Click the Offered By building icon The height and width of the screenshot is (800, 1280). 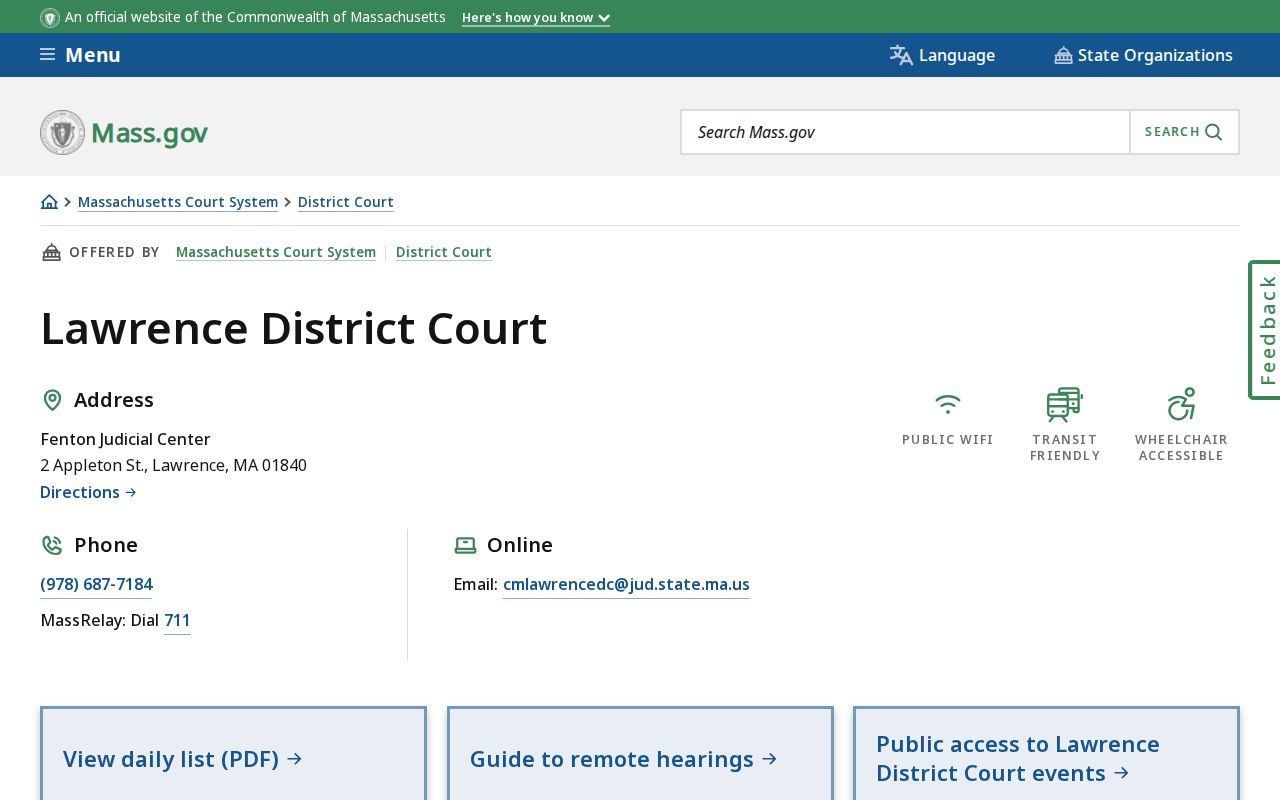pyautogui.click(x=51, y=252)
